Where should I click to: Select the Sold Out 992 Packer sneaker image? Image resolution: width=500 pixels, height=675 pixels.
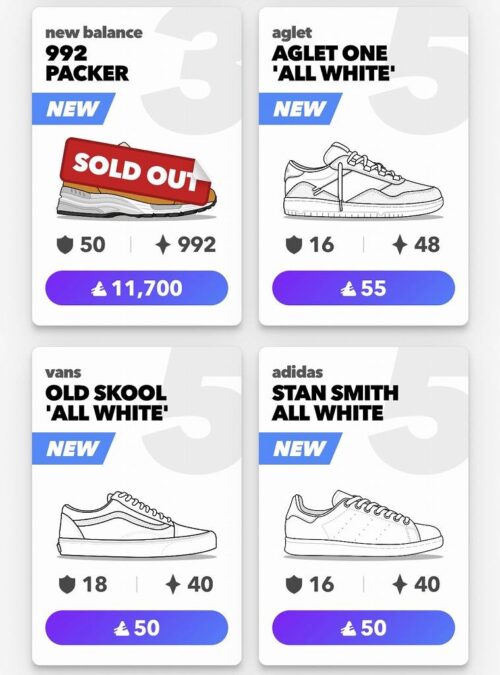(137, 178)
